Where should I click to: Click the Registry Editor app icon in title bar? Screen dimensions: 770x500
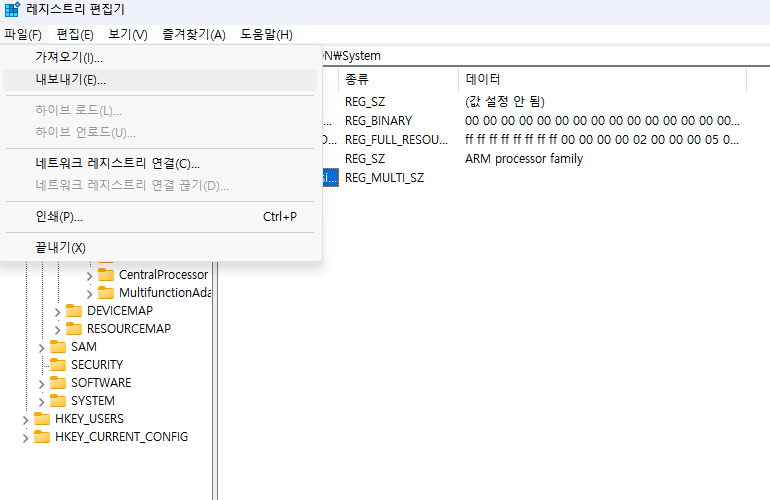click(12, 12)
